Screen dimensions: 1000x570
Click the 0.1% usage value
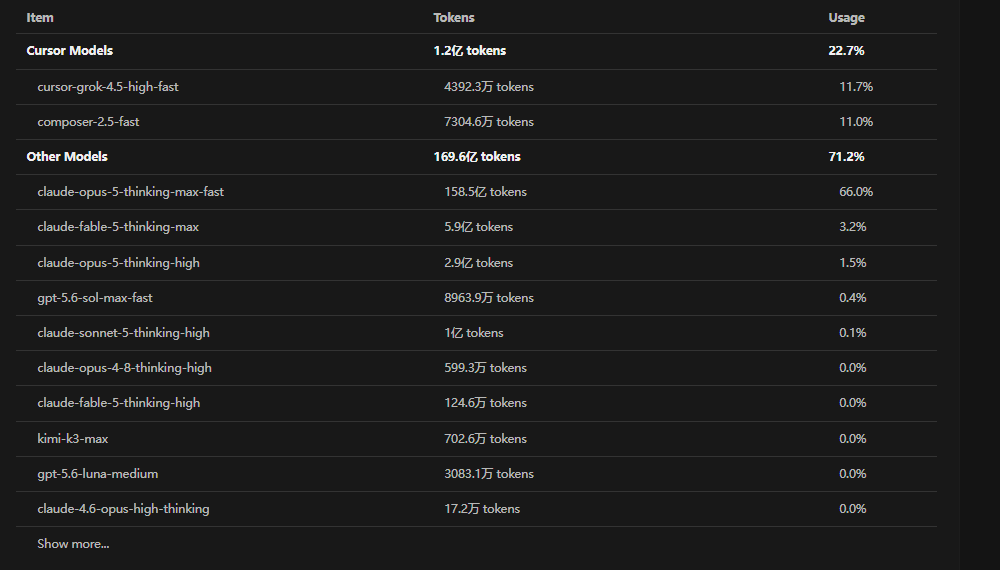(853, 333)
